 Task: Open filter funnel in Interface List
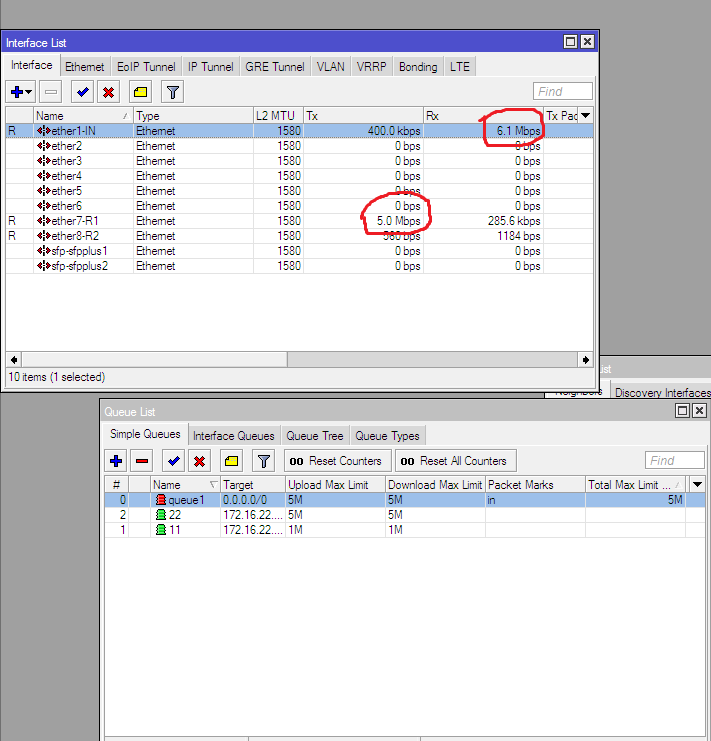point(172,92)
